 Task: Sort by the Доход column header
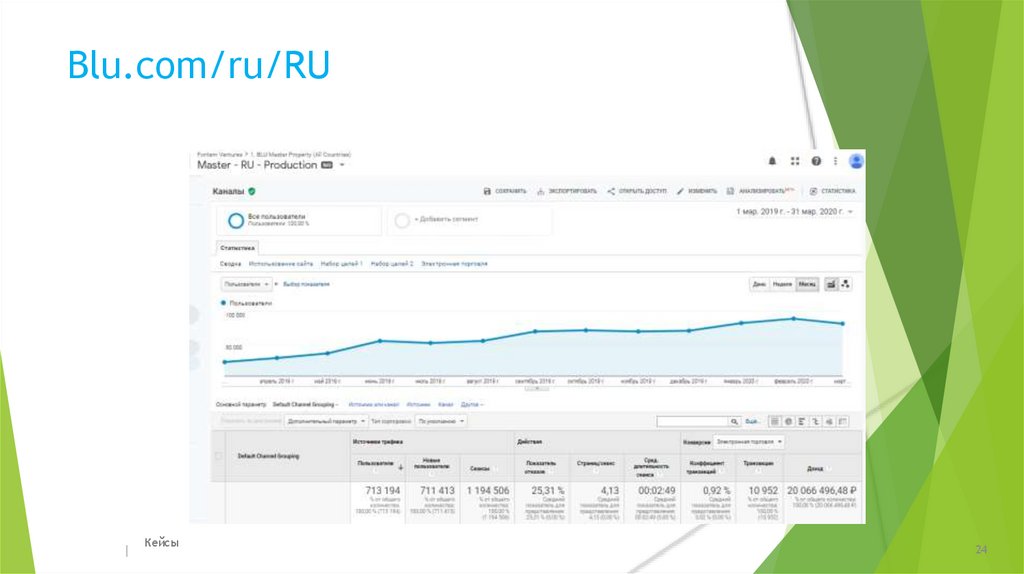pos(815,468)
